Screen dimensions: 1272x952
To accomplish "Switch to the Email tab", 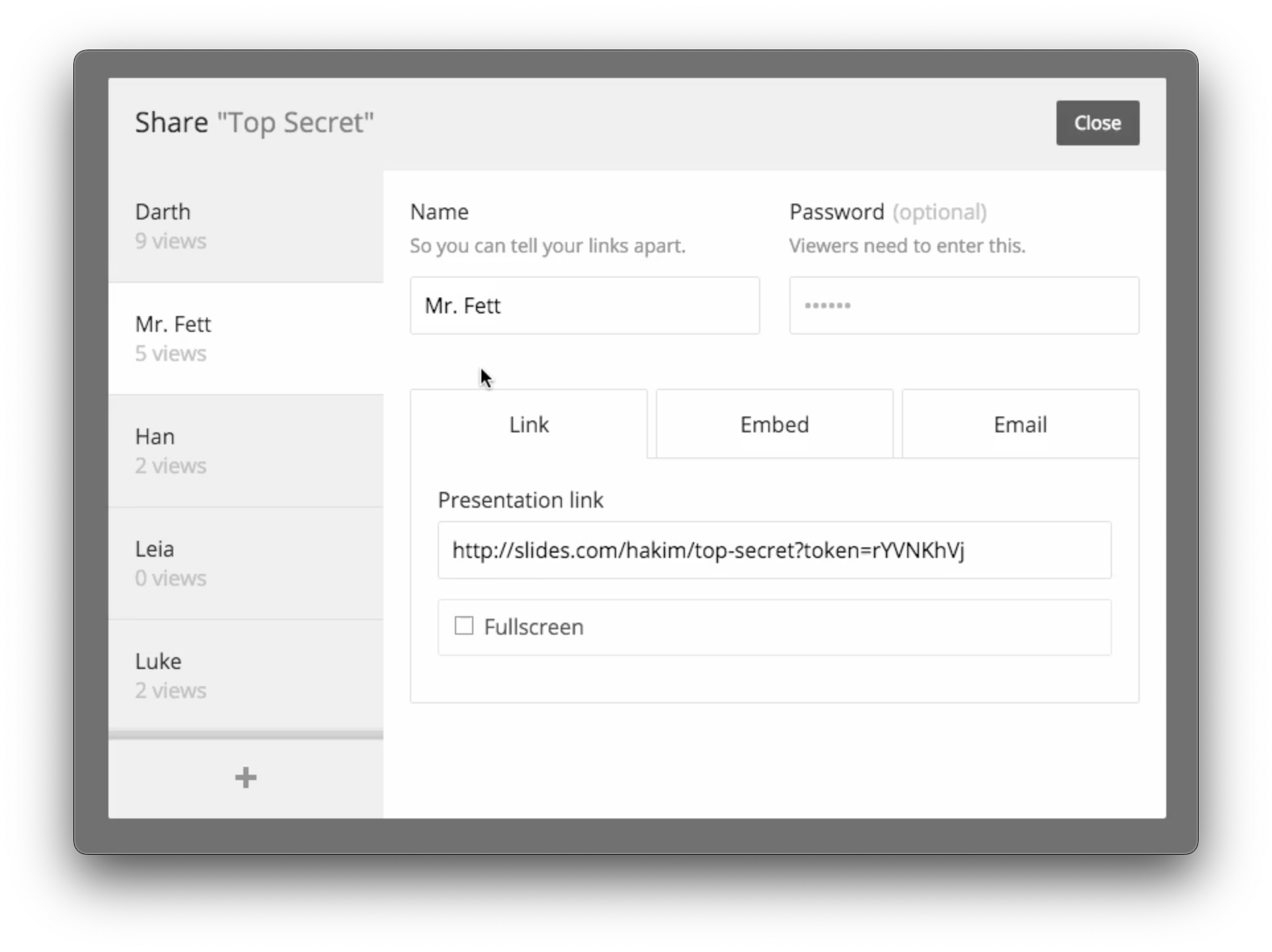I will (x=1020, y=424).
